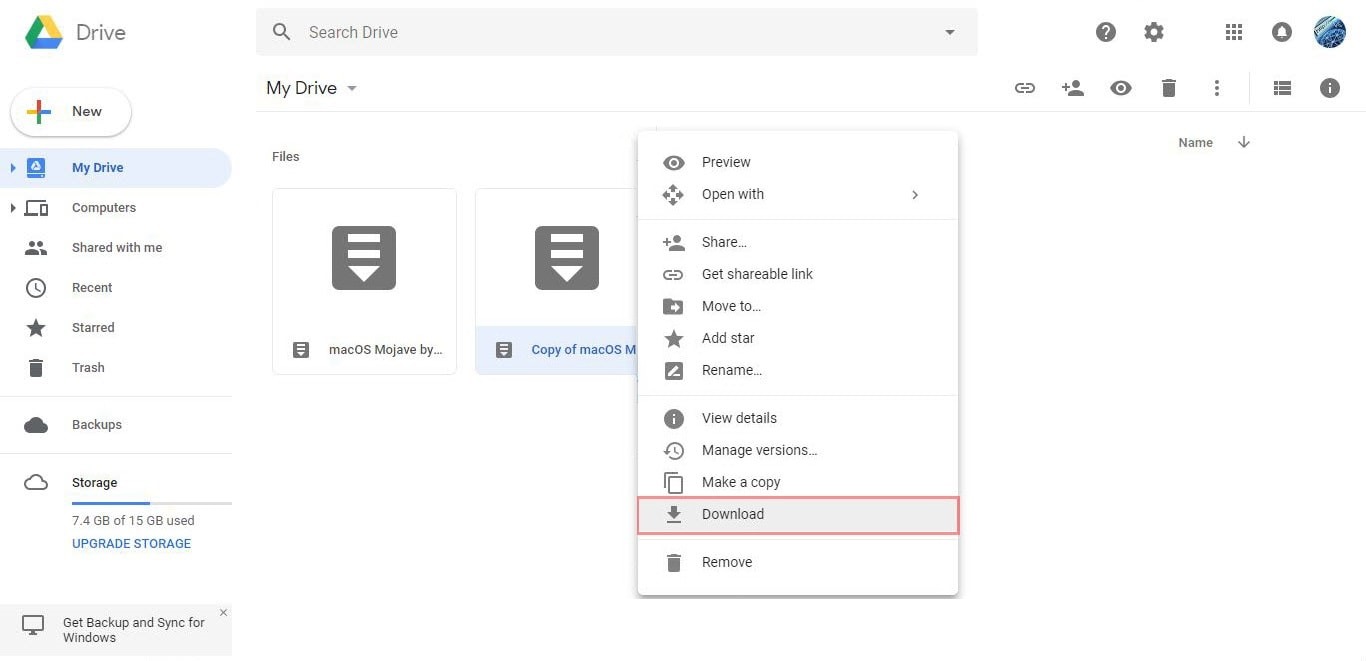Select Make a copy menu entry
The image size is (1366, 661).
(741, 482)
